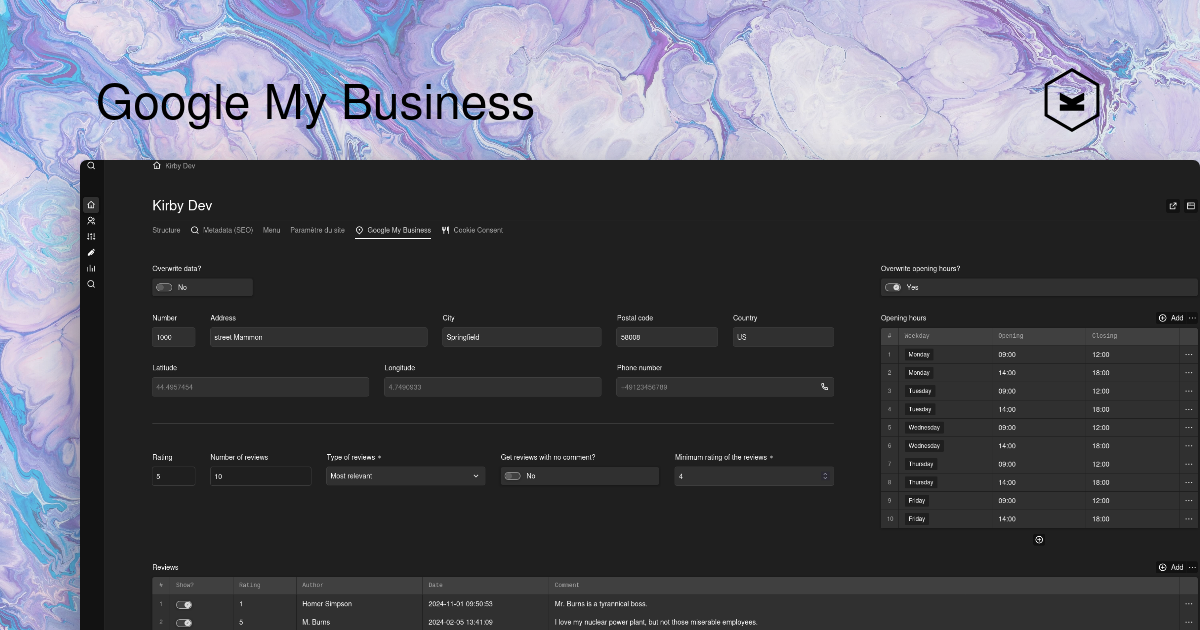
Task: Toggle the Overwrite data switch
Action: click(165, 287)
